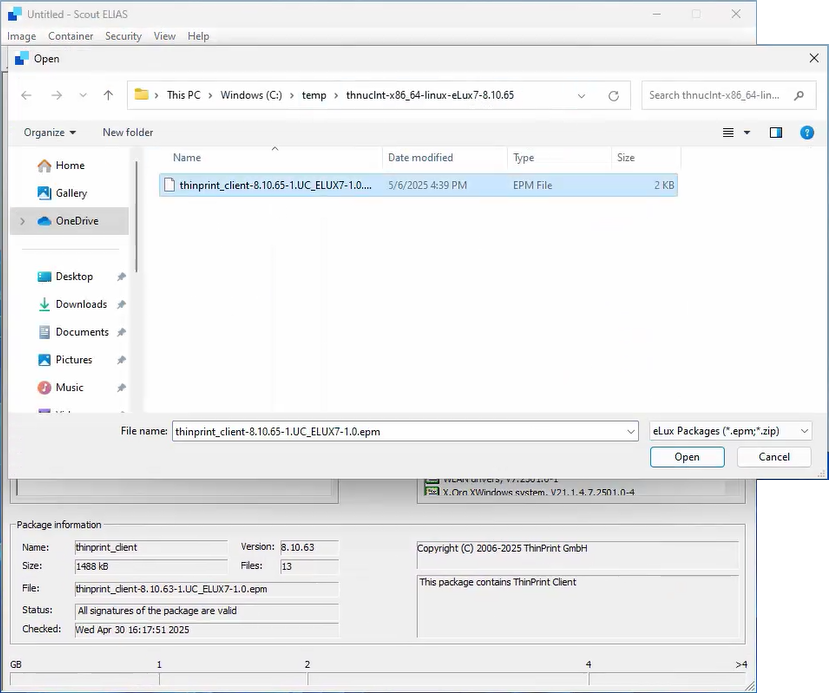Open Container menu in Scout ELIAS

pos(70,36)
